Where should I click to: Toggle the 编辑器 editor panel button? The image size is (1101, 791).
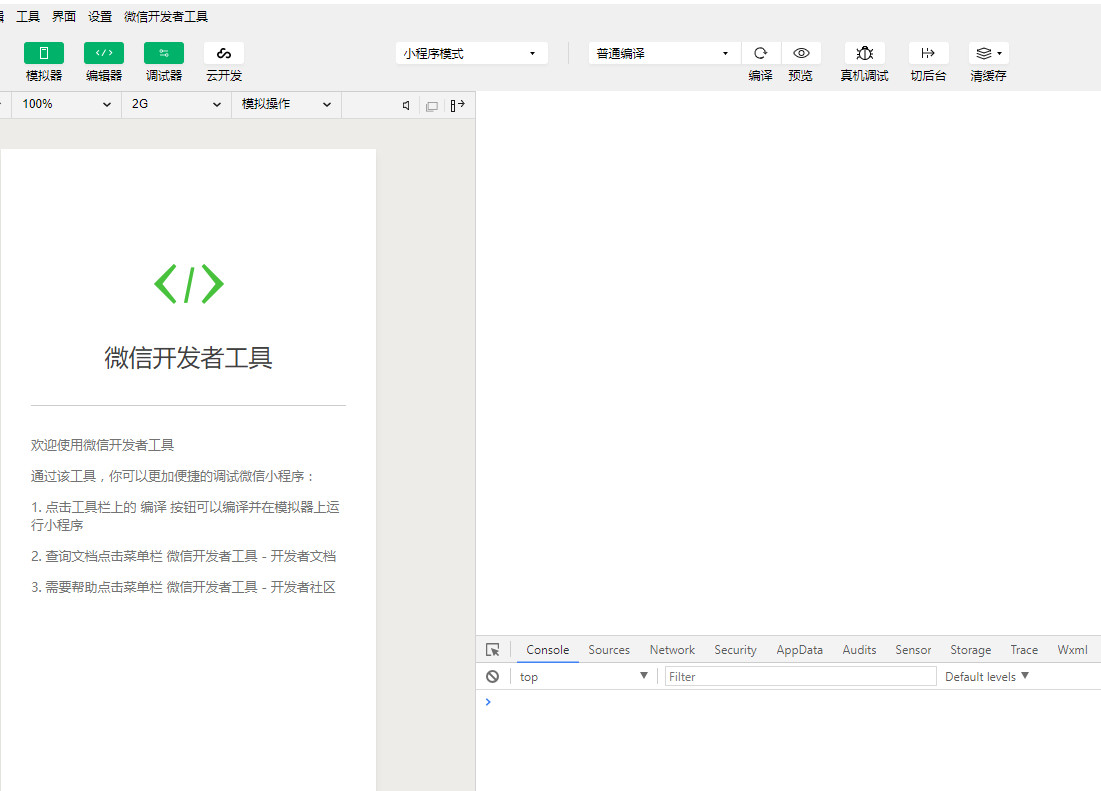(104, 53)
